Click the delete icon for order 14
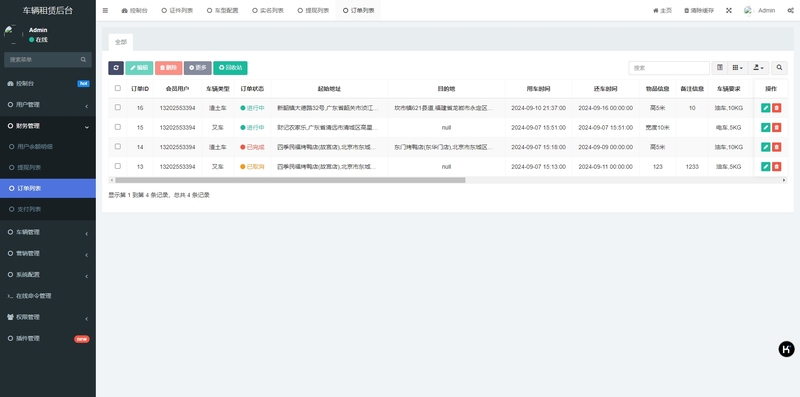The height and width of the screenshot is (397, 800). [x=777, y=147]
